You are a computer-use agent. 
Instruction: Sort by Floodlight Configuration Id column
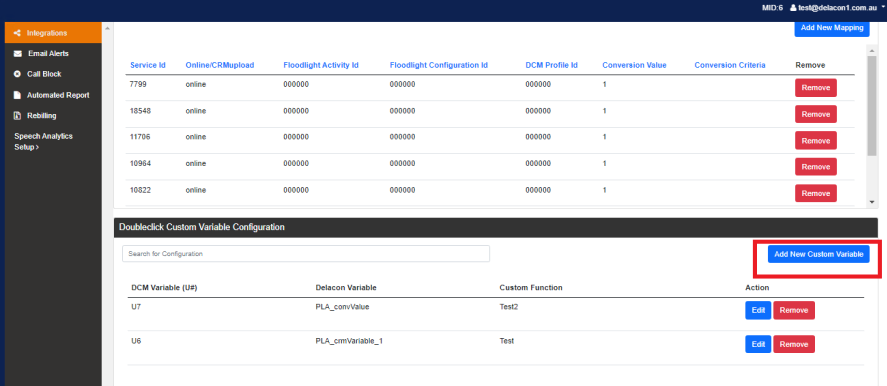pos(438,65)
